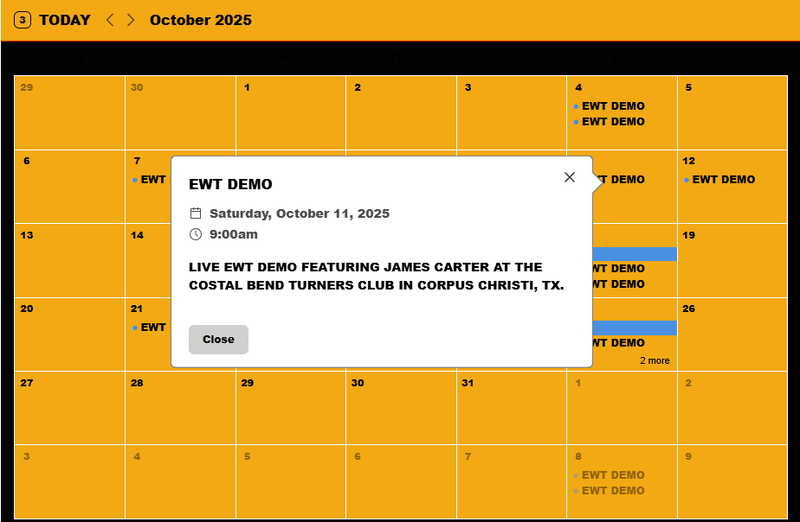Viewport: 800px width, 522px height.
Task: Select the October 31 day cell
Action: (511, 408)
